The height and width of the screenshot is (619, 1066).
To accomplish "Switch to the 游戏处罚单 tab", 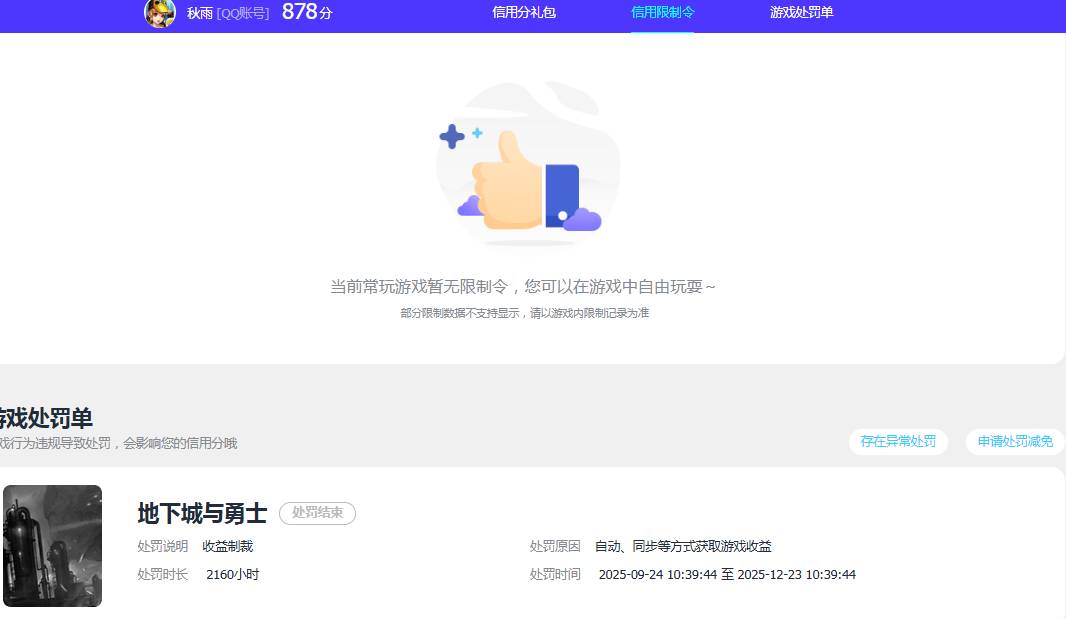I will [800, 14].
